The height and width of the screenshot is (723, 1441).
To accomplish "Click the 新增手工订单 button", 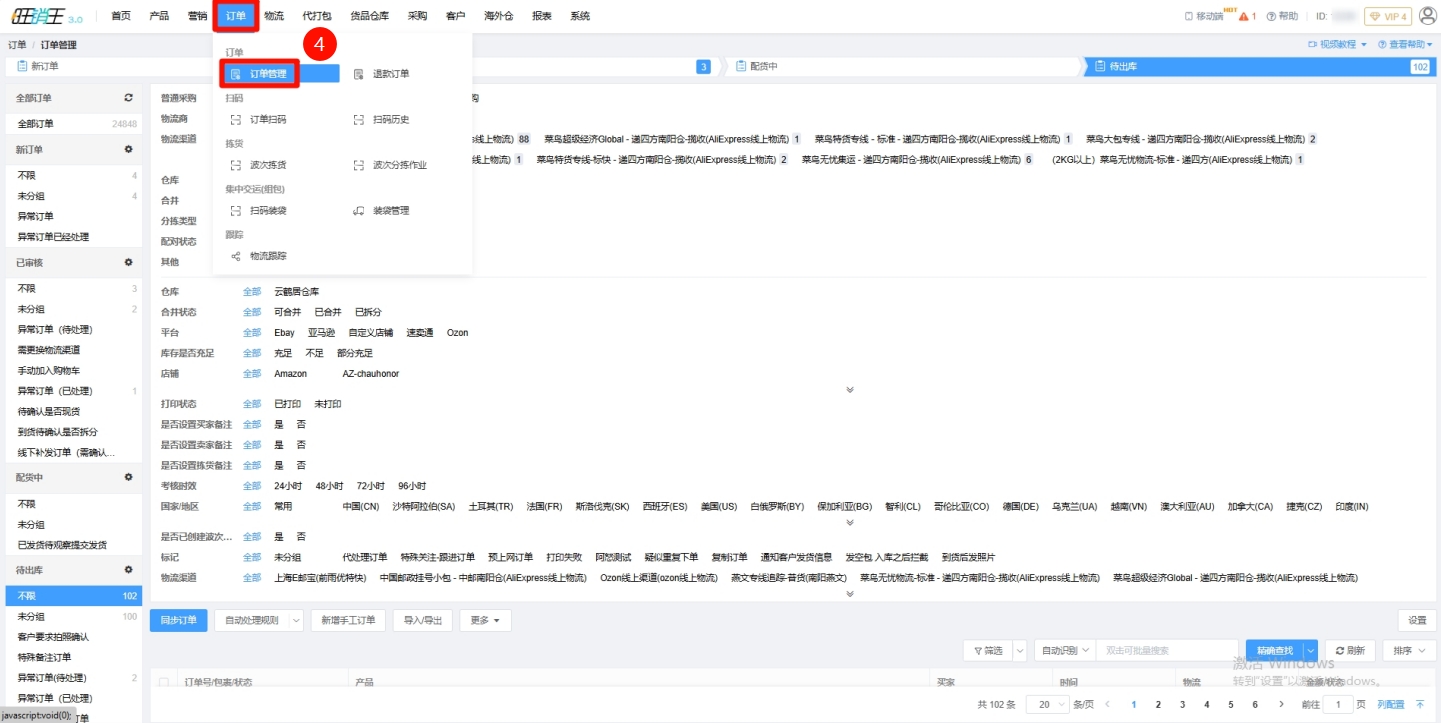I will [348, 620].
